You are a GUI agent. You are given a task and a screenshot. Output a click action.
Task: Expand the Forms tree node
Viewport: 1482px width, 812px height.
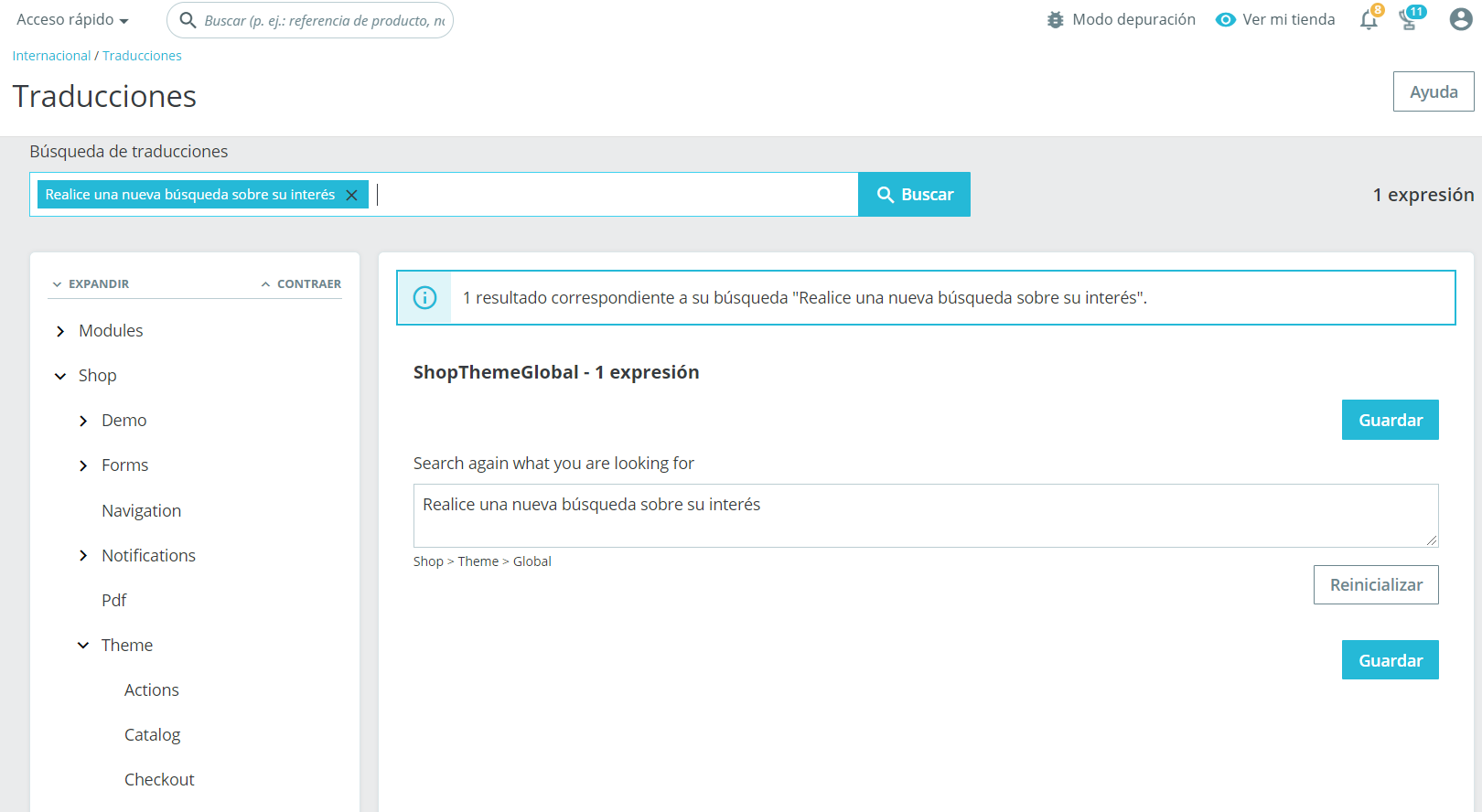83,465
